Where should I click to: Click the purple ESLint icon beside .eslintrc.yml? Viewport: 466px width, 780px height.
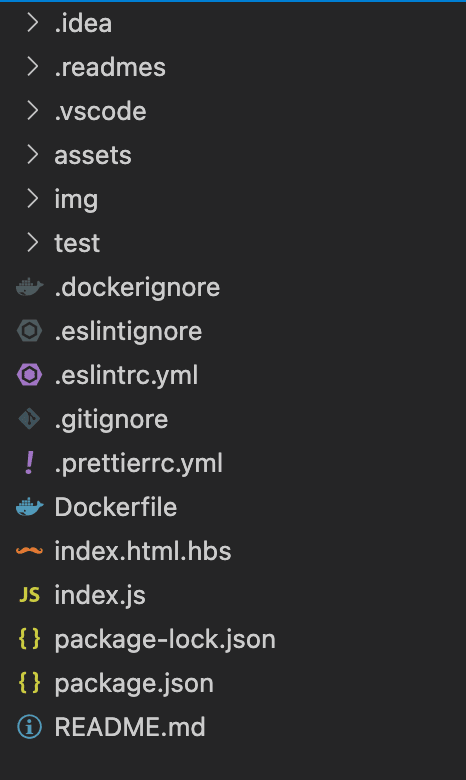point(29,375)
